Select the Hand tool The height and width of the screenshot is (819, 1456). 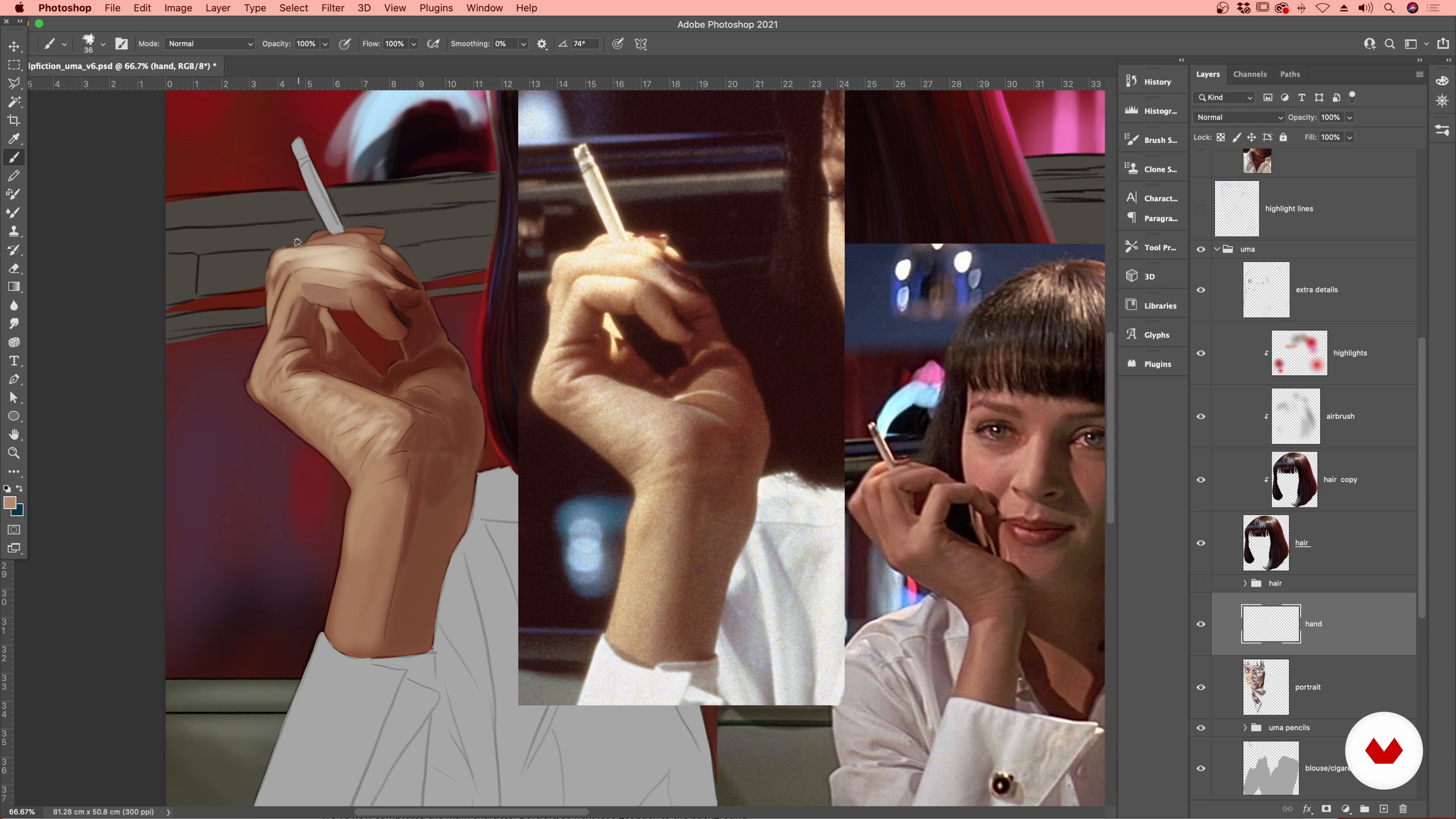14,435
